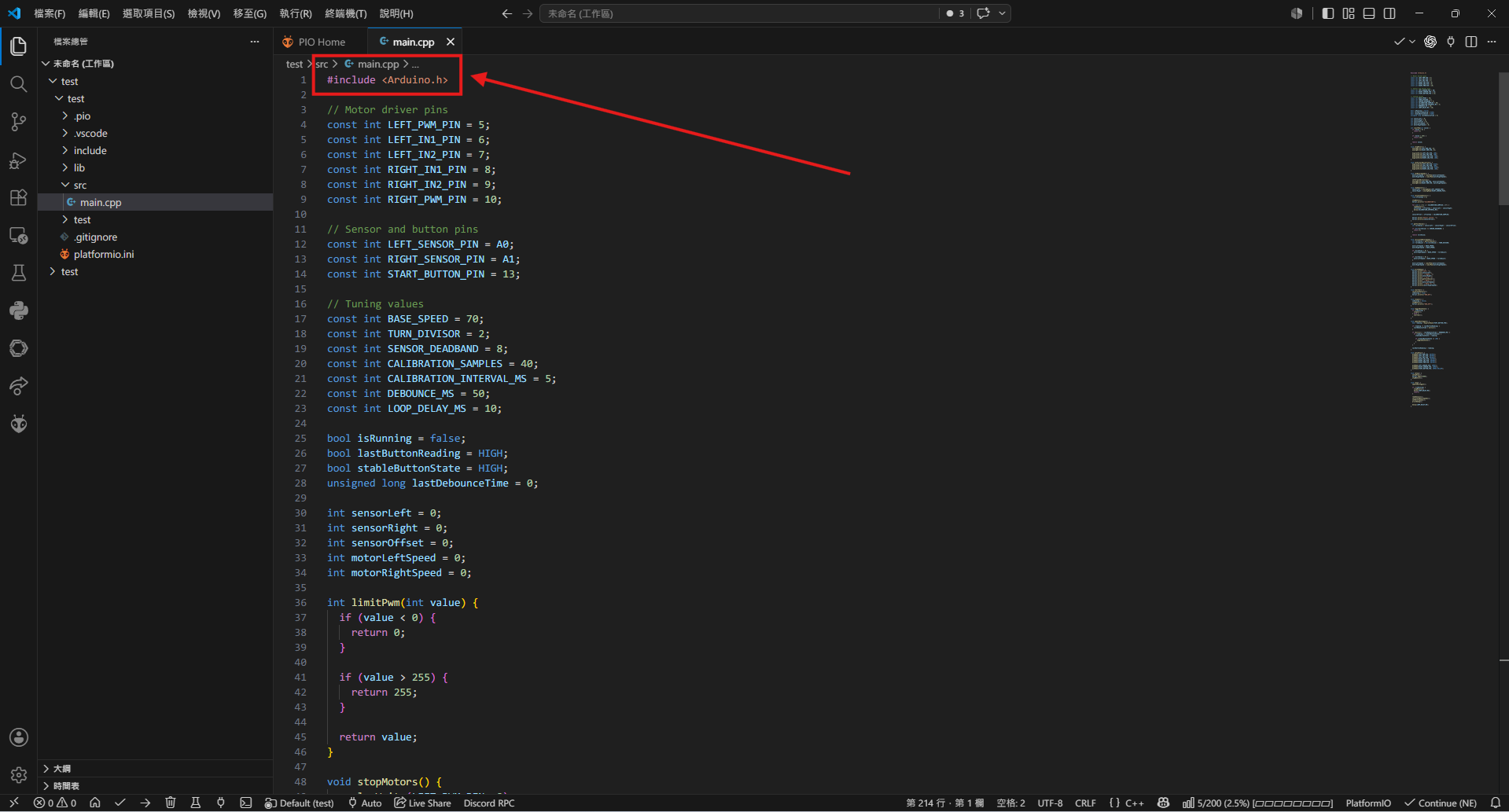Click the command center search box

739,13
